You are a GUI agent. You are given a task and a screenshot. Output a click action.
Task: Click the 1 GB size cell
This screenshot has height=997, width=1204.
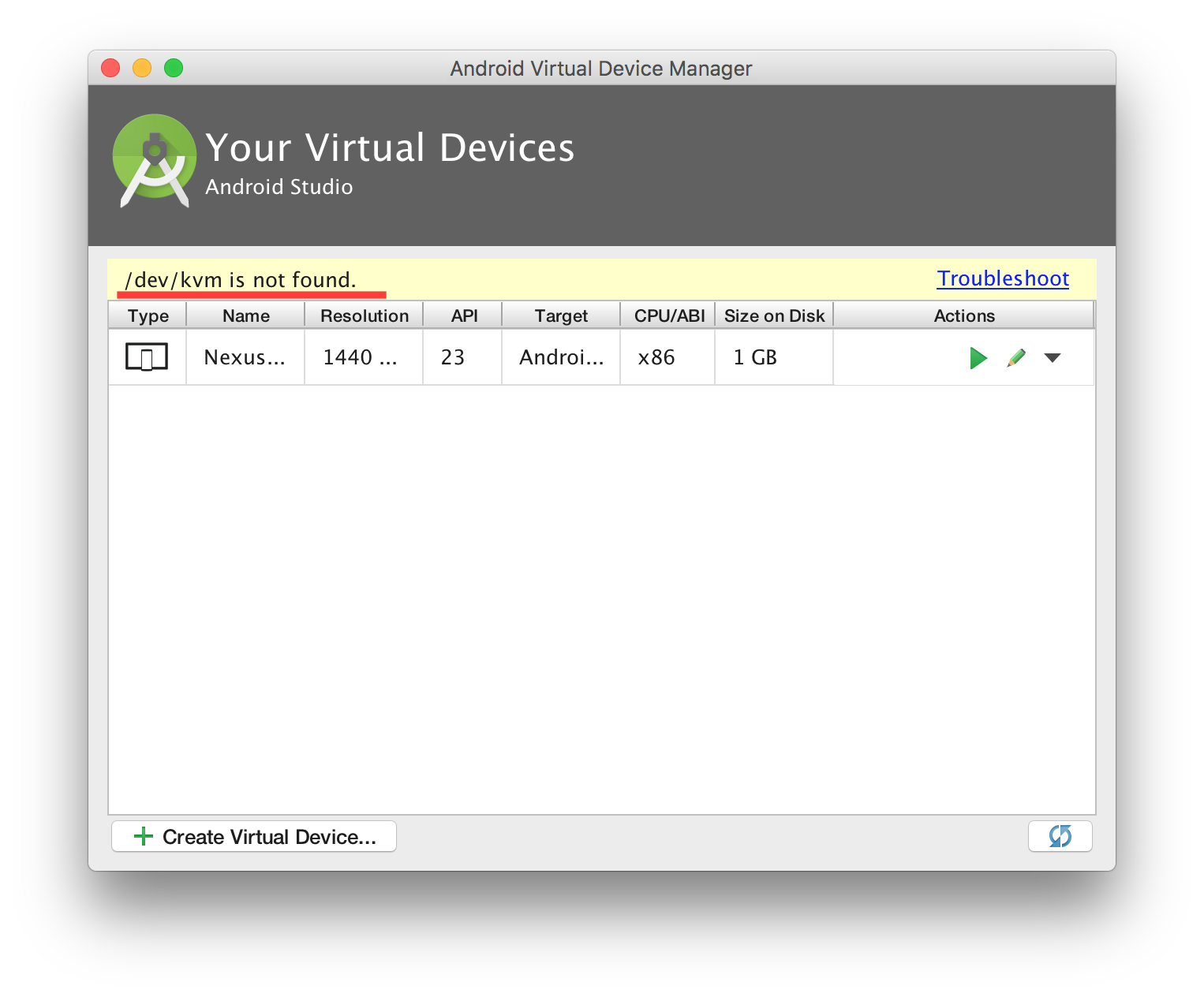point(755,357)
